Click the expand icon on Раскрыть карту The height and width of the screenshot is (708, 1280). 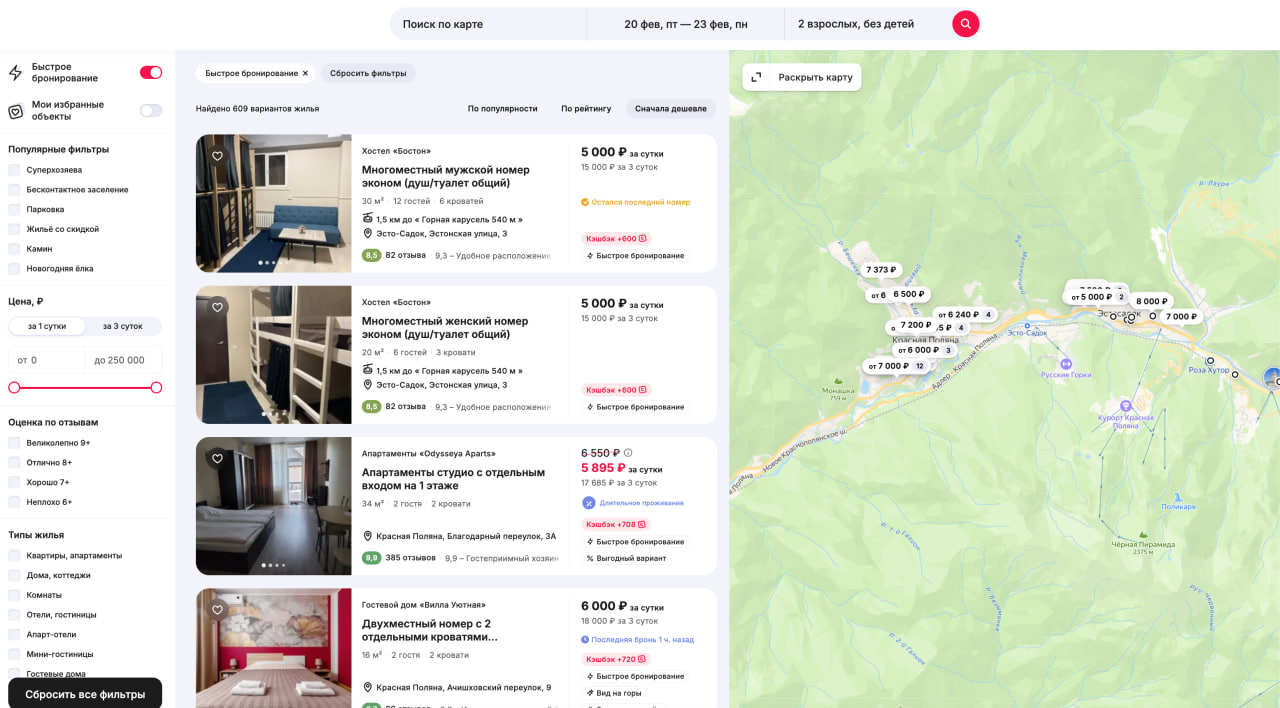coord(757,77)
